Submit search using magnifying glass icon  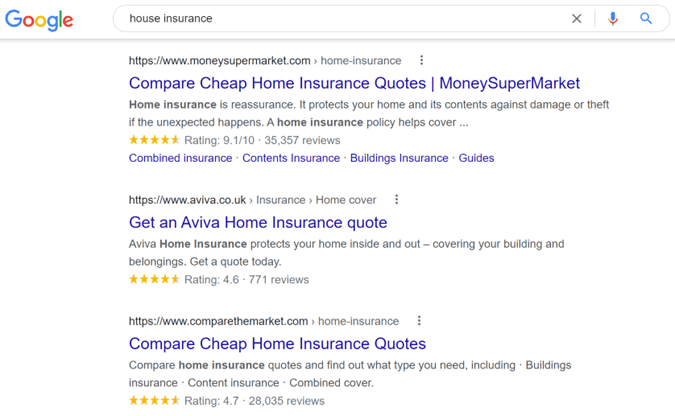(x=646, y=19)
